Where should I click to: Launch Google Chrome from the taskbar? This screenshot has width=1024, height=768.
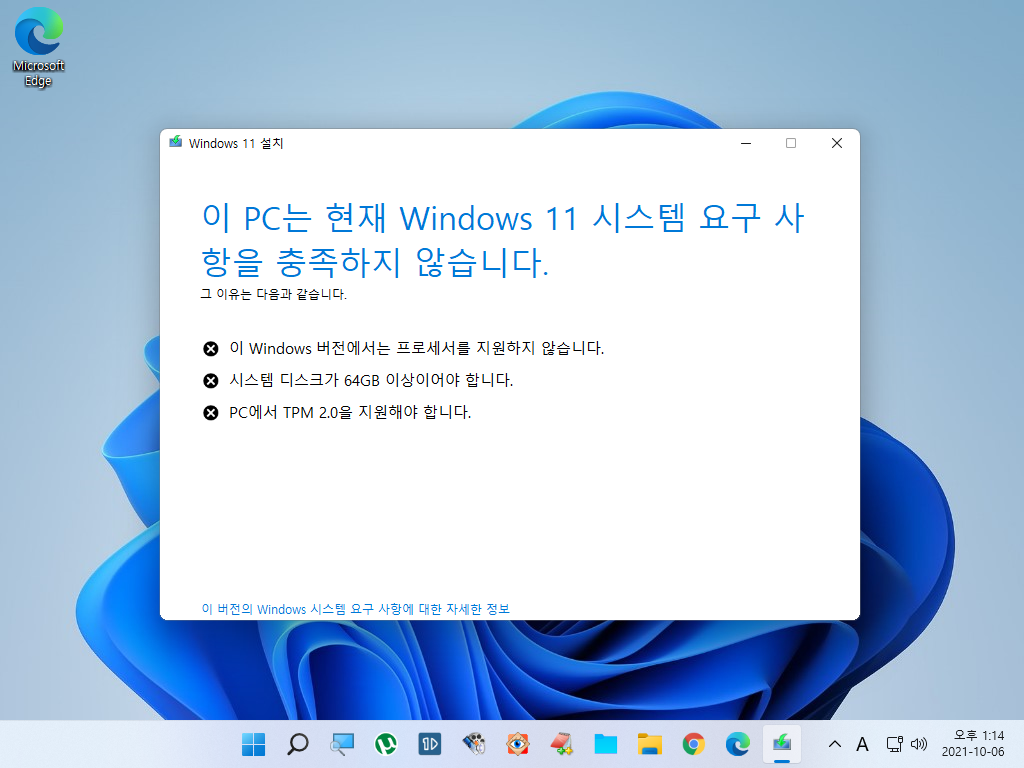694,744
